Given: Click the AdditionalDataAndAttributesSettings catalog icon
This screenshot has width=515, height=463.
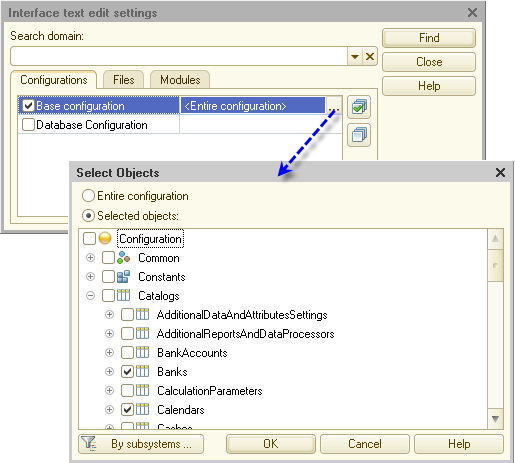Looking at the screenshot, I should click(x=143, y=315).
